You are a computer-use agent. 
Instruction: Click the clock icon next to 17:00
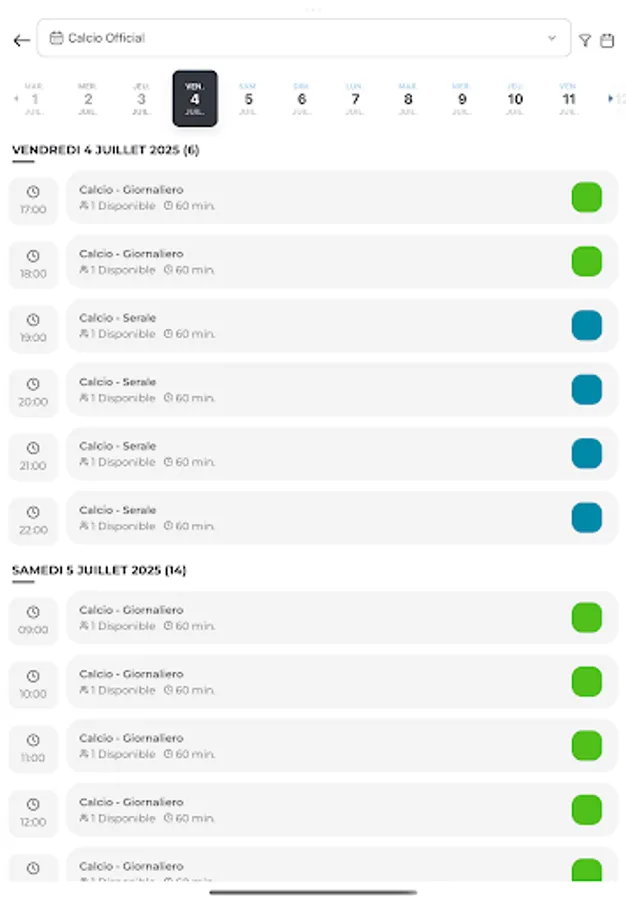[33, 190]
